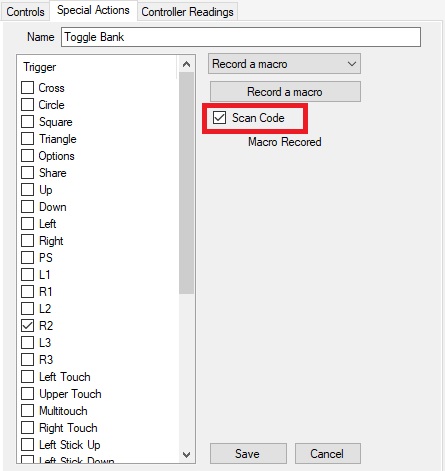The width and height of the screenshot is (445, 471).
Task: Open the Controller Readings tab
Action: coord(187,12)
